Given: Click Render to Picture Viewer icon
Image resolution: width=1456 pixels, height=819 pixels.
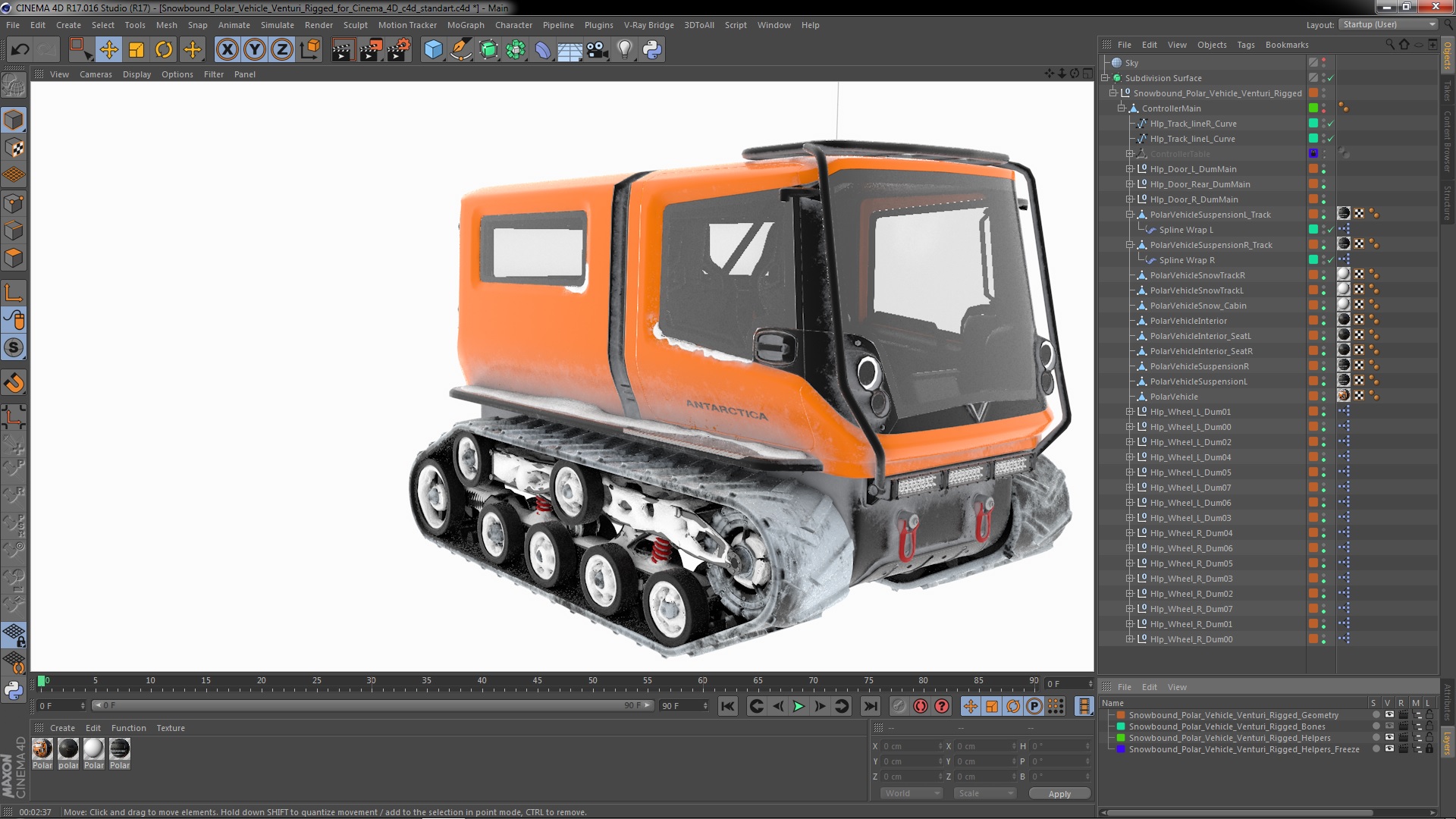Looking at the screenshot, I should 370,50.
